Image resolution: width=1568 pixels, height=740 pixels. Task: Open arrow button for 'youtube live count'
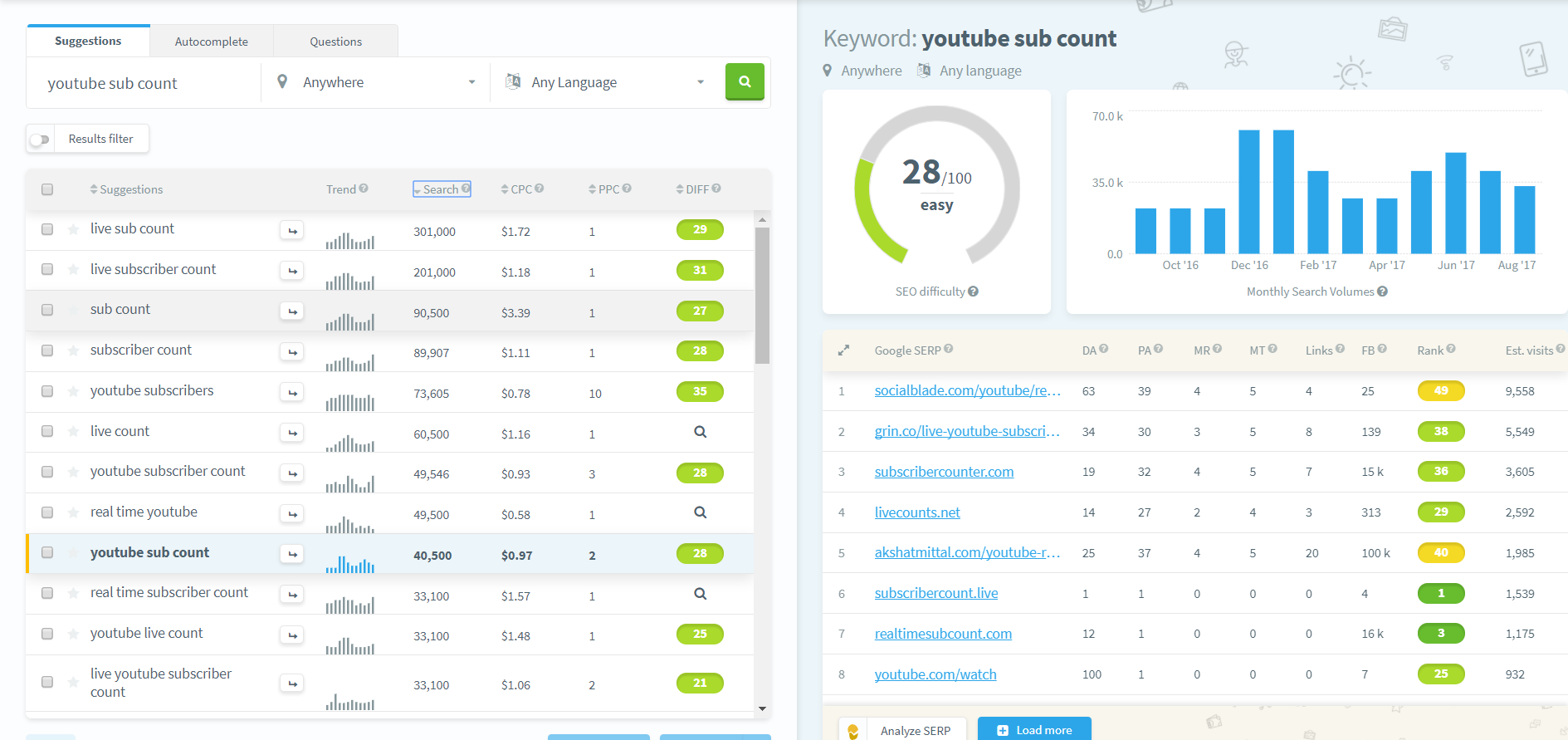pos(291,635)
